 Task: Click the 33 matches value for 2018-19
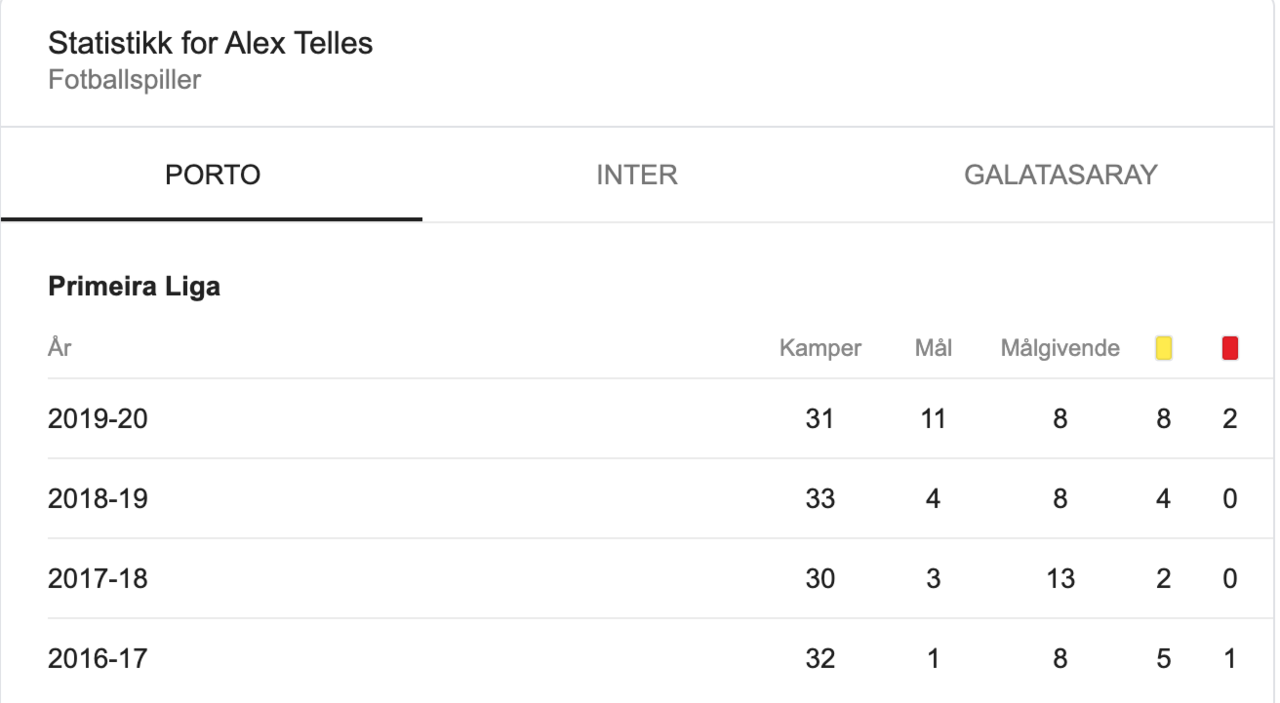pos(820,499)
